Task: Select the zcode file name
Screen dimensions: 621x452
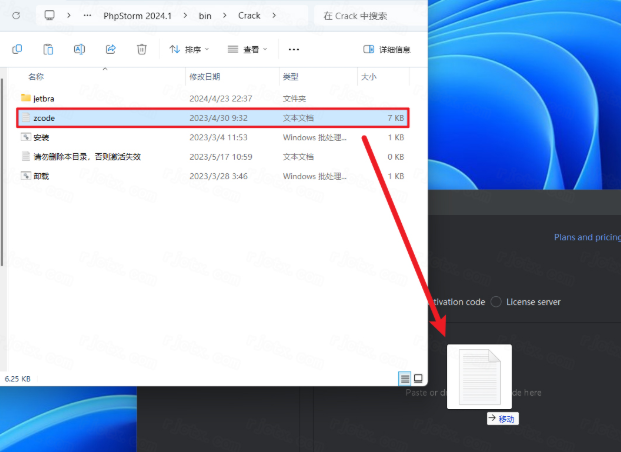Action: (44, 118)
